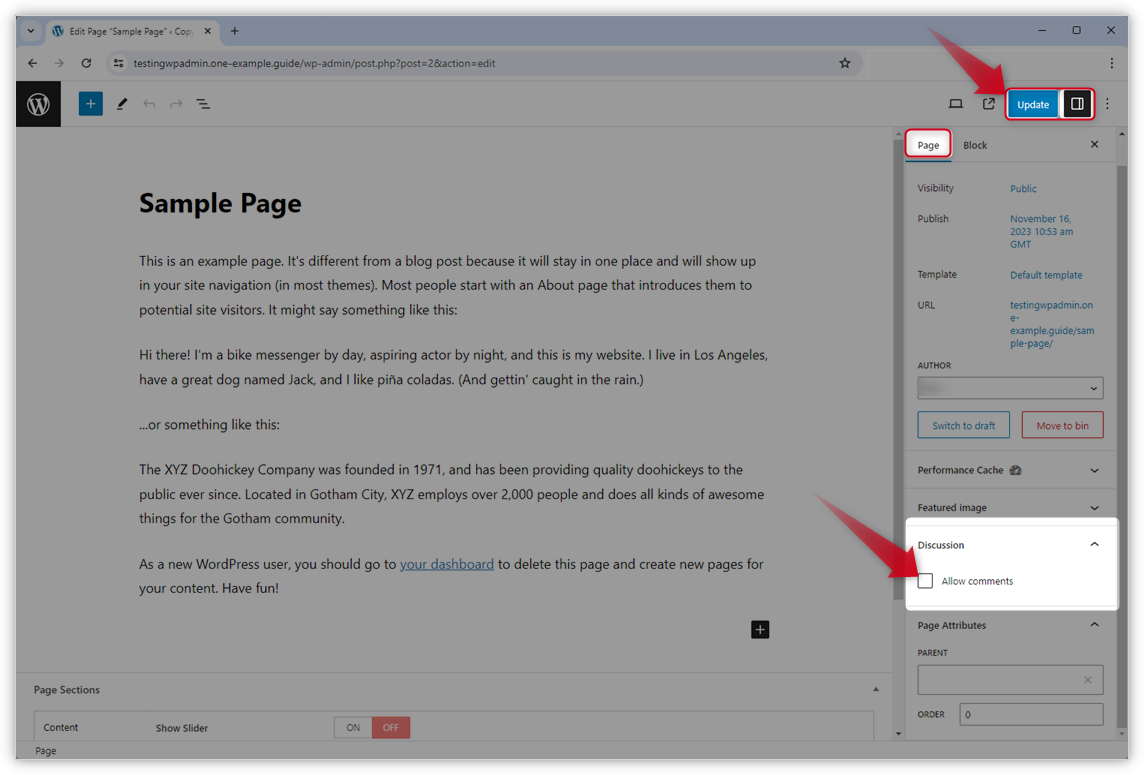This screenshot has height=775, width=1144.
Task: Follow the 'your dashboard' link
Action: click(446, 563)
